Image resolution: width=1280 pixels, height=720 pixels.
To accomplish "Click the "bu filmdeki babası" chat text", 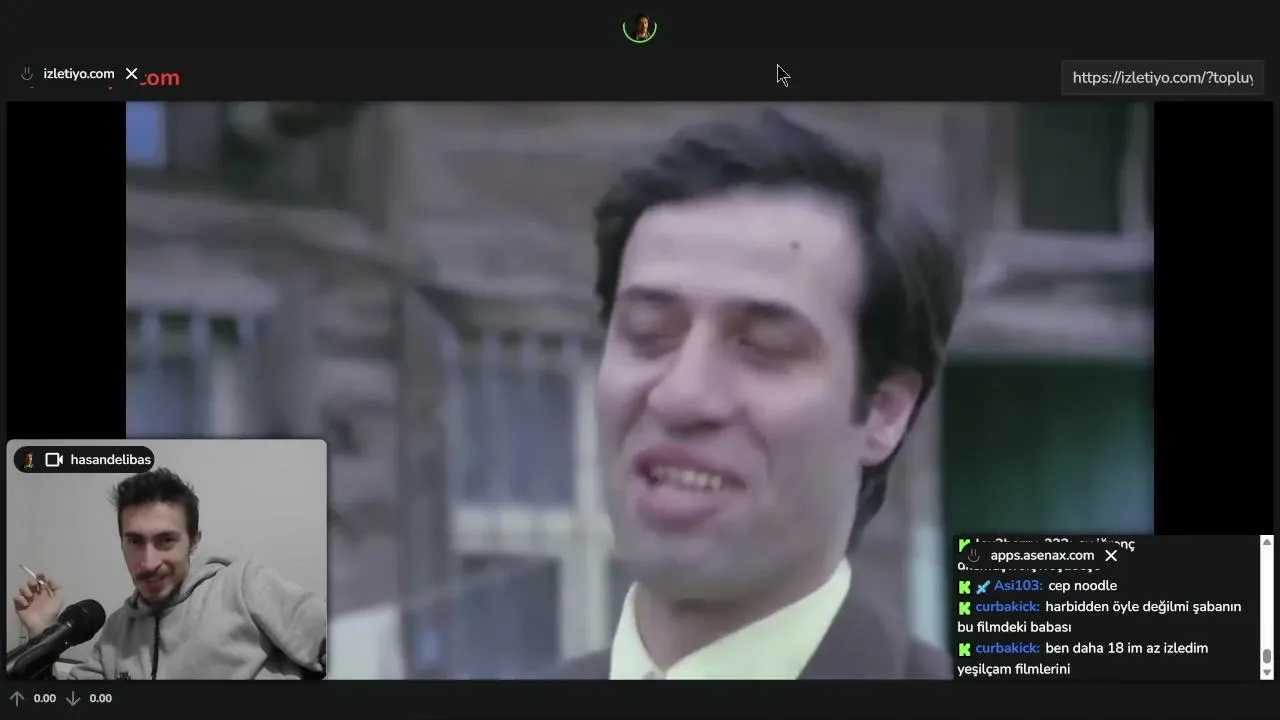I will click(x=1014, y=627).
